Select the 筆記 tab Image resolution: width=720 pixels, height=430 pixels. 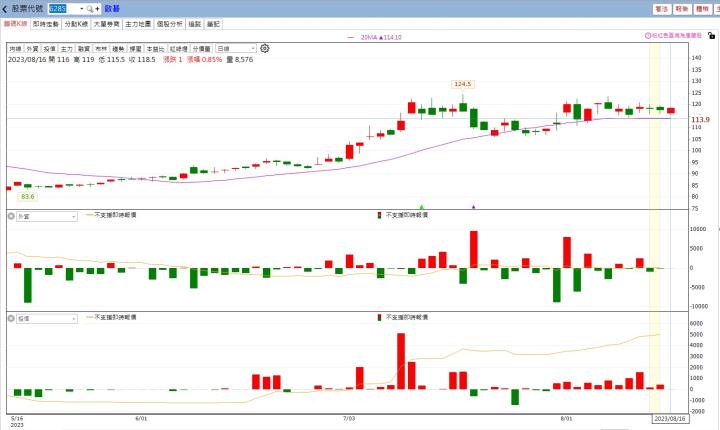click(x=213, y=24)
